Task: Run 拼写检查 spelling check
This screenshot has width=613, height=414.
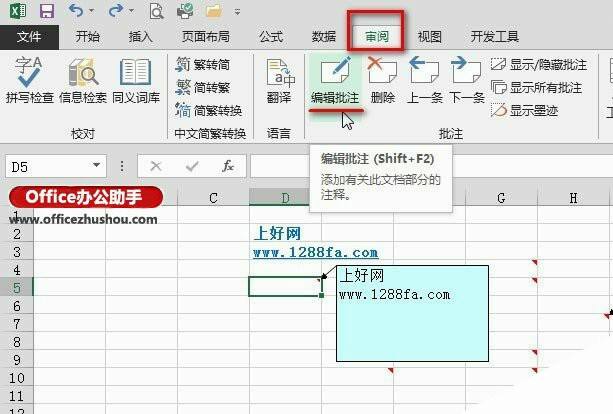Action: [30, 80]
